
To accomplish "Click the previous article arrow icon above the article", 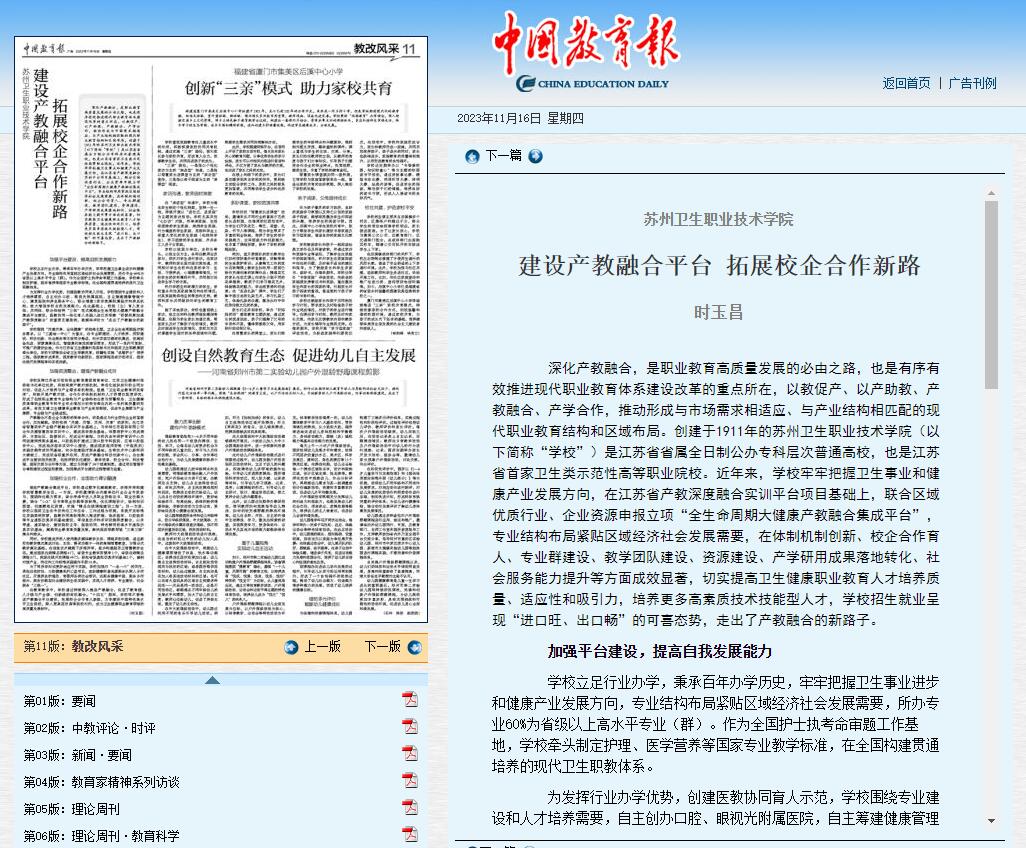I will 472,156.
